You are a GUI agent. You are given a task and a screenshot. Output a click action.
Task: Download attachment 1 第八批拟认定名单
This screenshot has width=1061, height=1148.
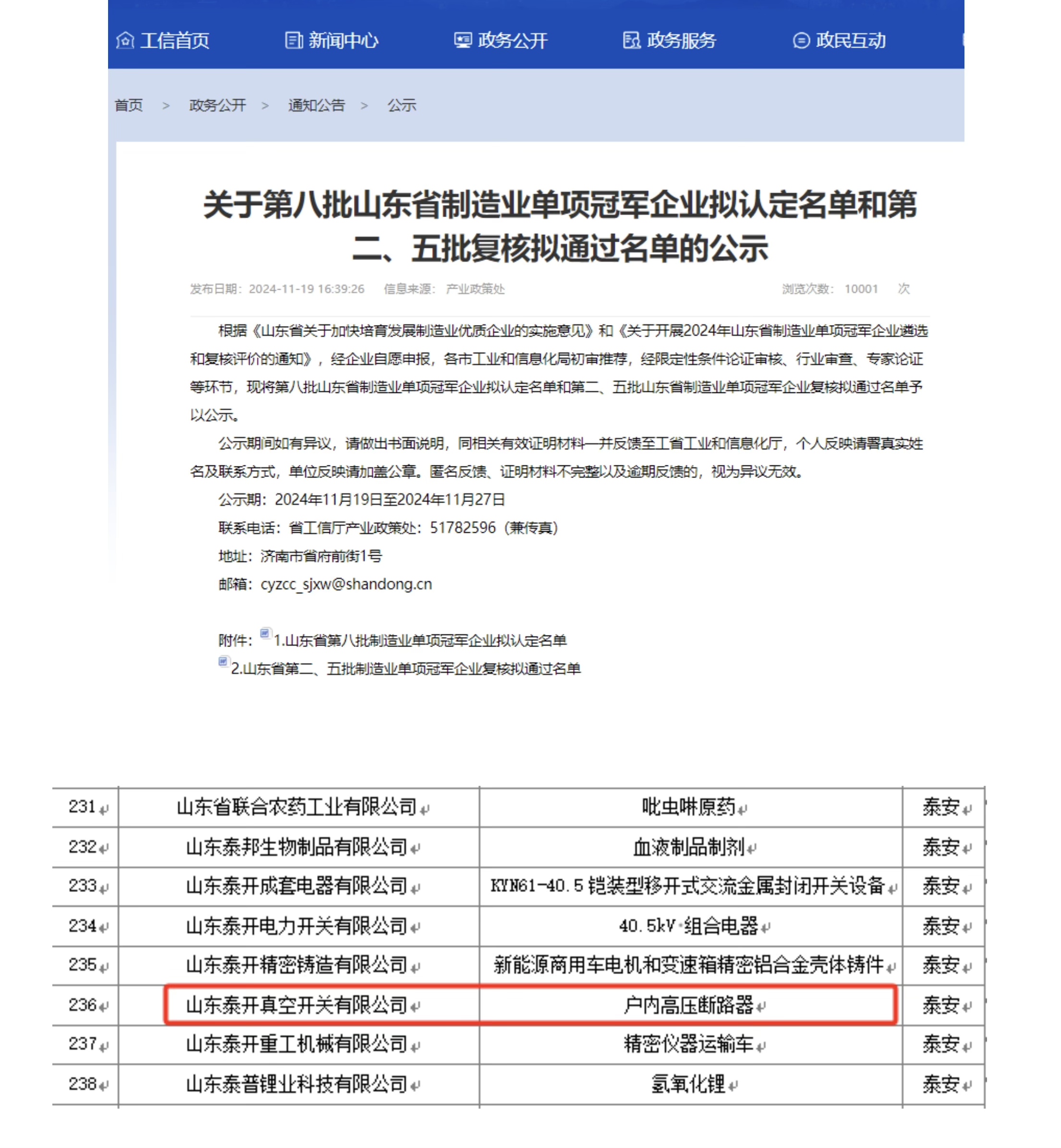point(420,640)
